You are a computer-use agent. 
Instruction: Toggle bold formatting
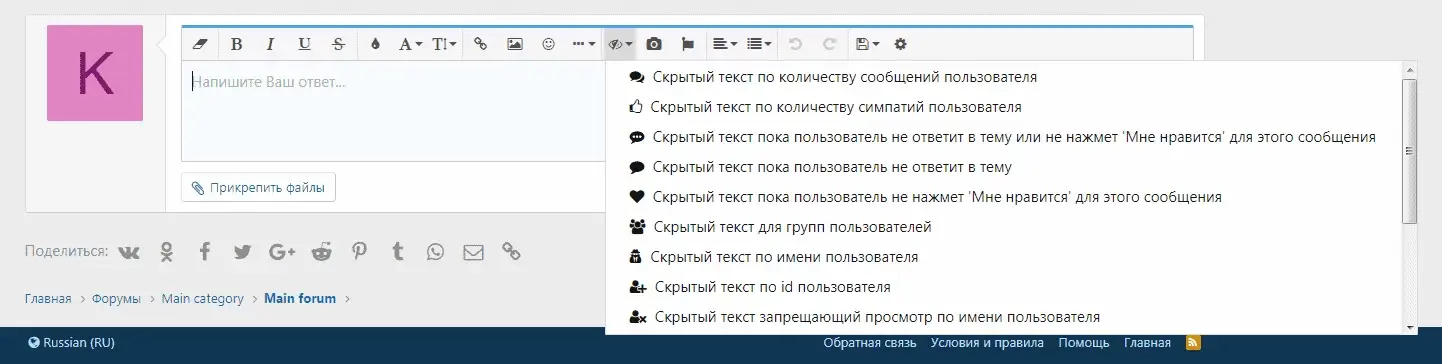pos(237,44)
